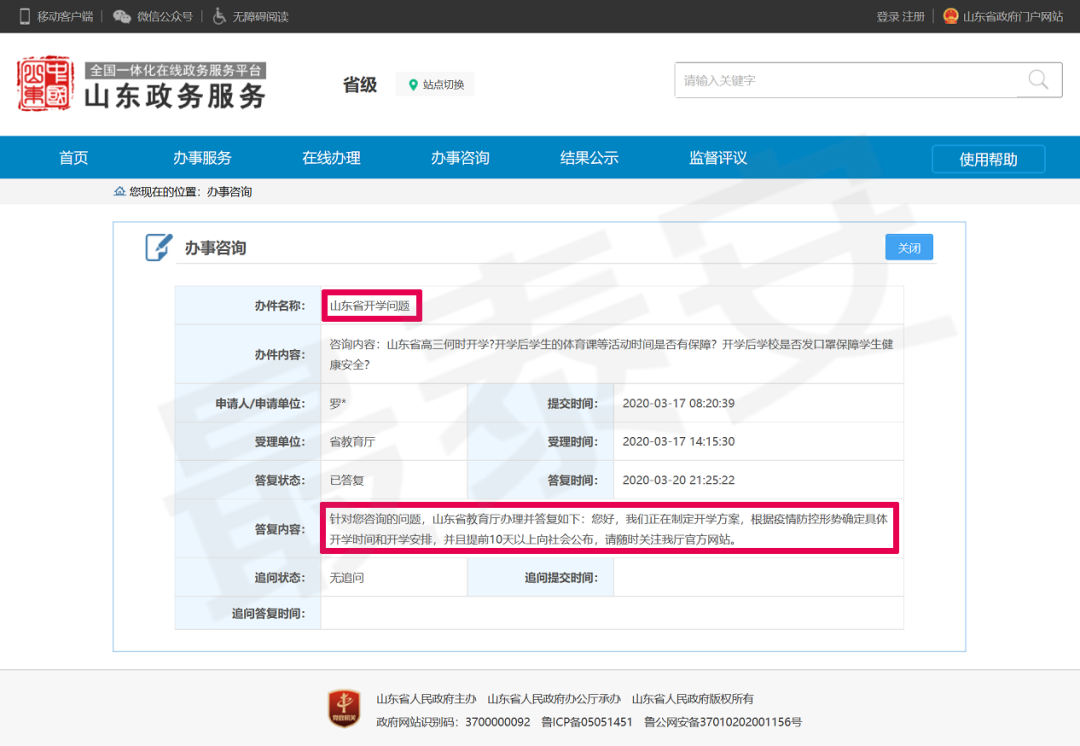Click the magnifier search icon

1038,80
